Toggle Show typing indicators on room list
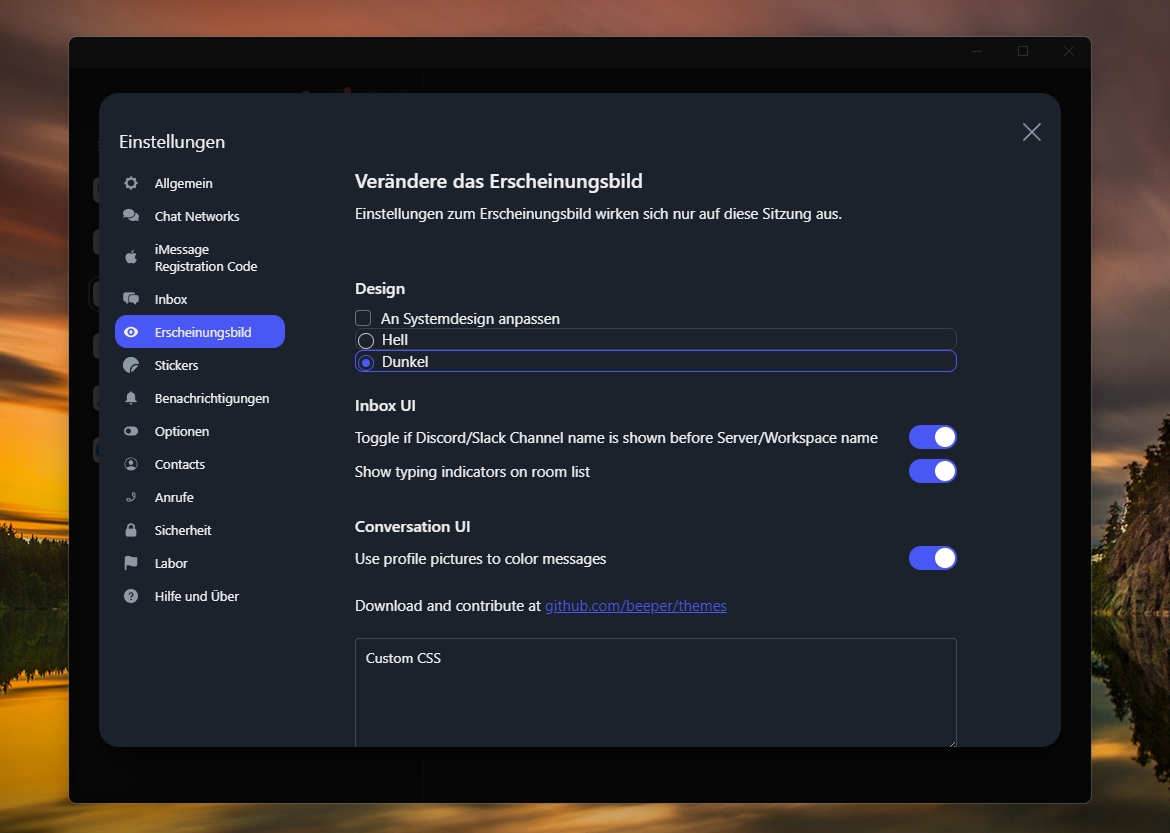Image resolution: width=1170 pixels, height=833 pixels. [932, 471]
